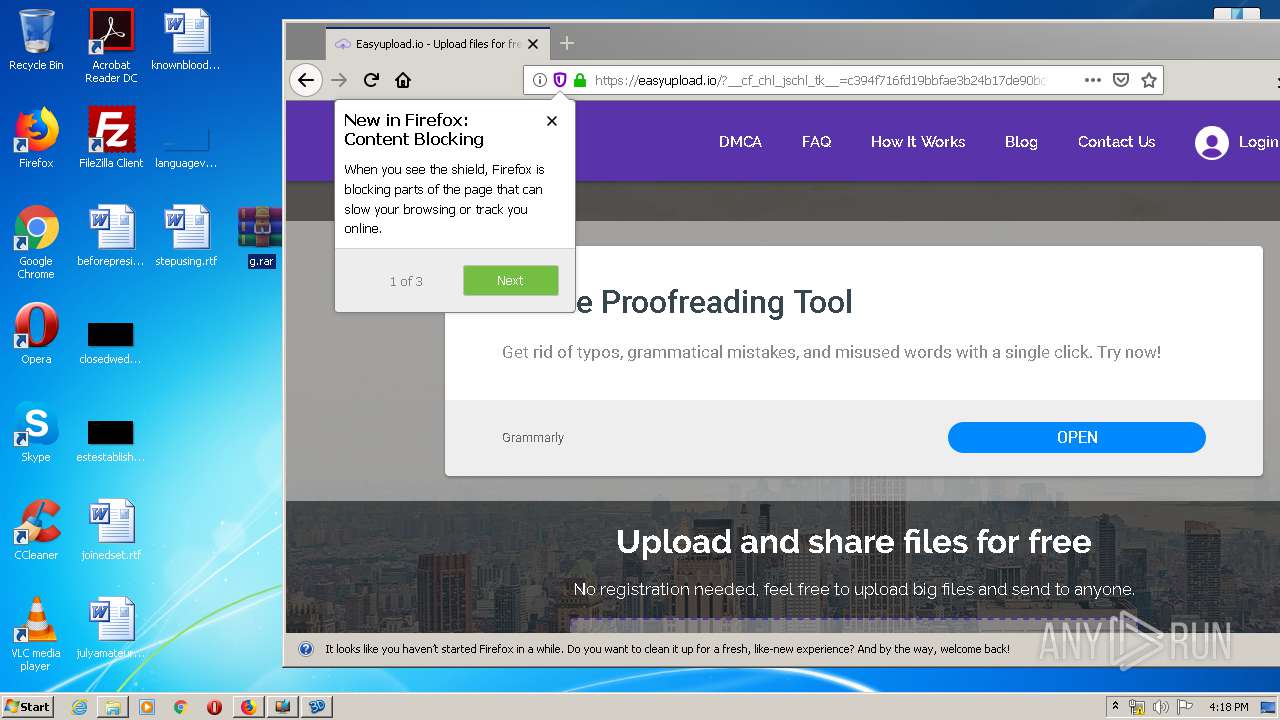
Task: Click the green padlock security icon
Action: (x=580, y=80)
